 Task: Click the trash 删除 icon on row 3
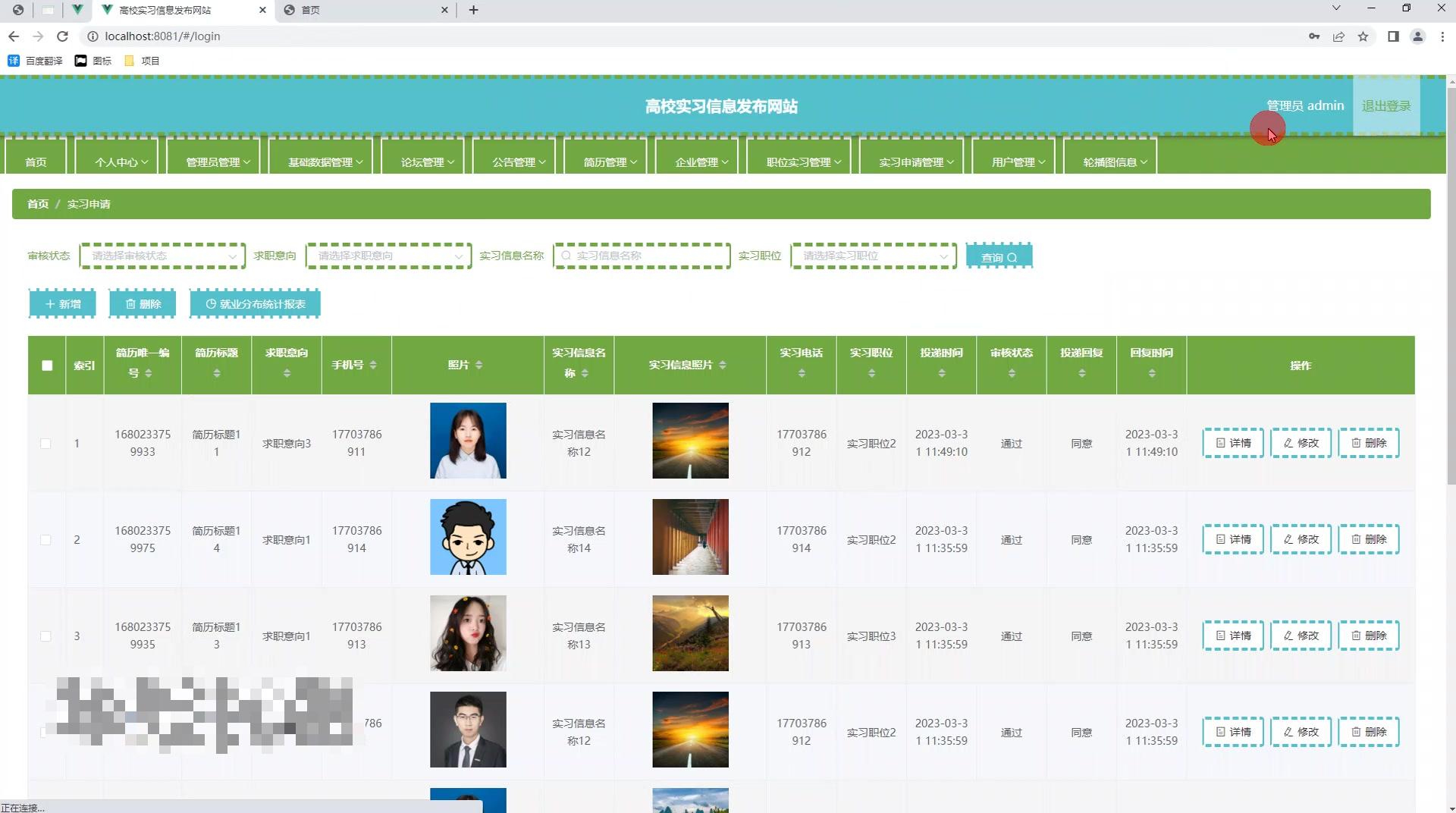click(1354, 636)
